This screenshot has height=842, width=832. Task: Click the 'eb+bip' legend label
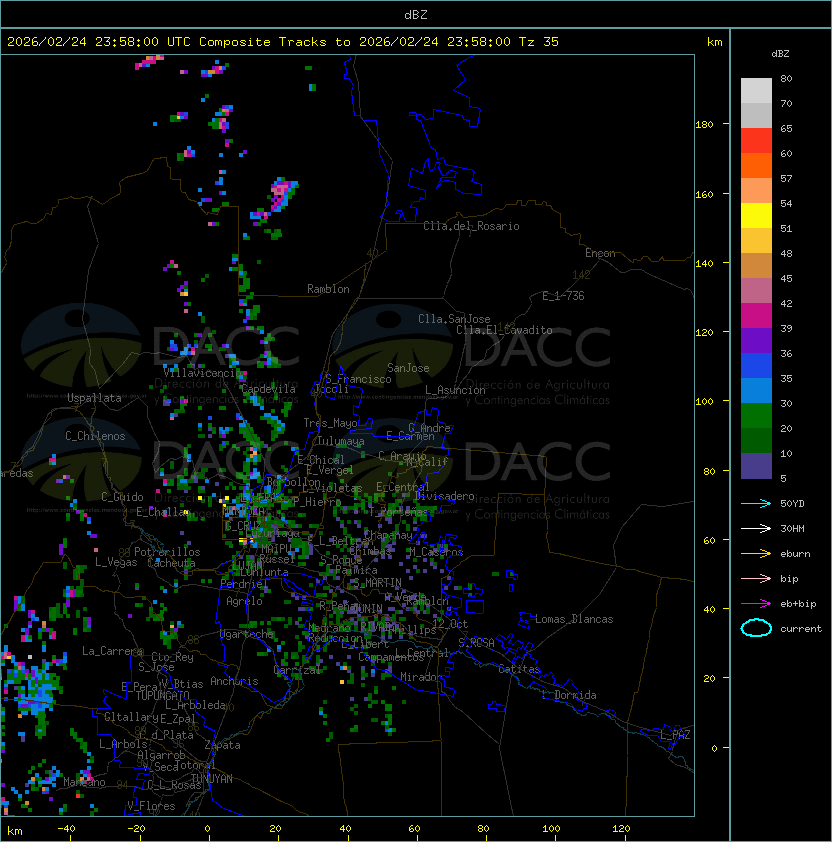[x=798, y=604]
